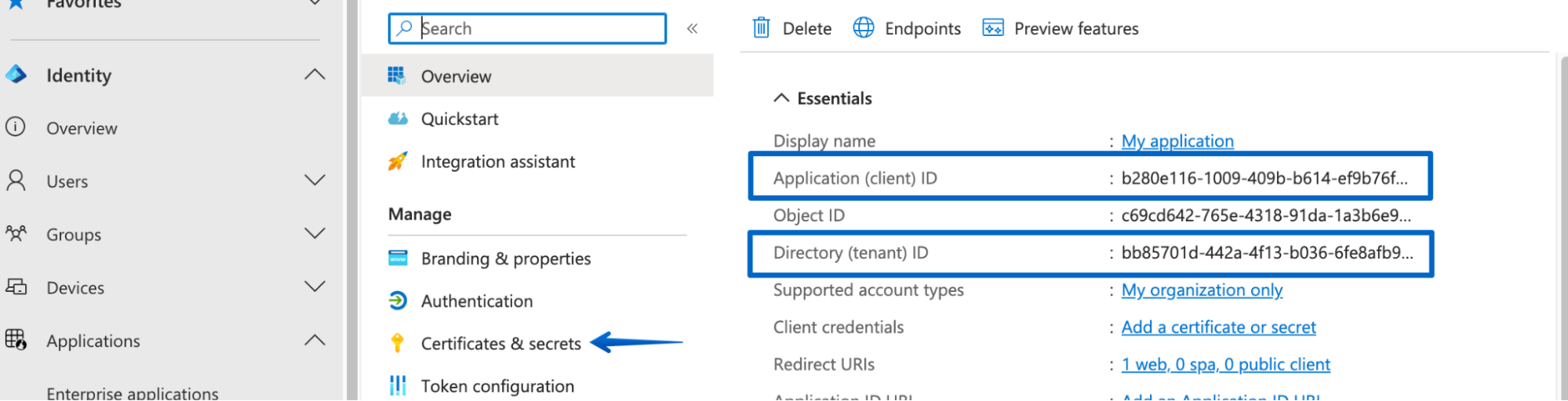The width and height of the screenshot is (1568, 401).
Task: Click Preview features button
Action: (x=1060, y=28)
